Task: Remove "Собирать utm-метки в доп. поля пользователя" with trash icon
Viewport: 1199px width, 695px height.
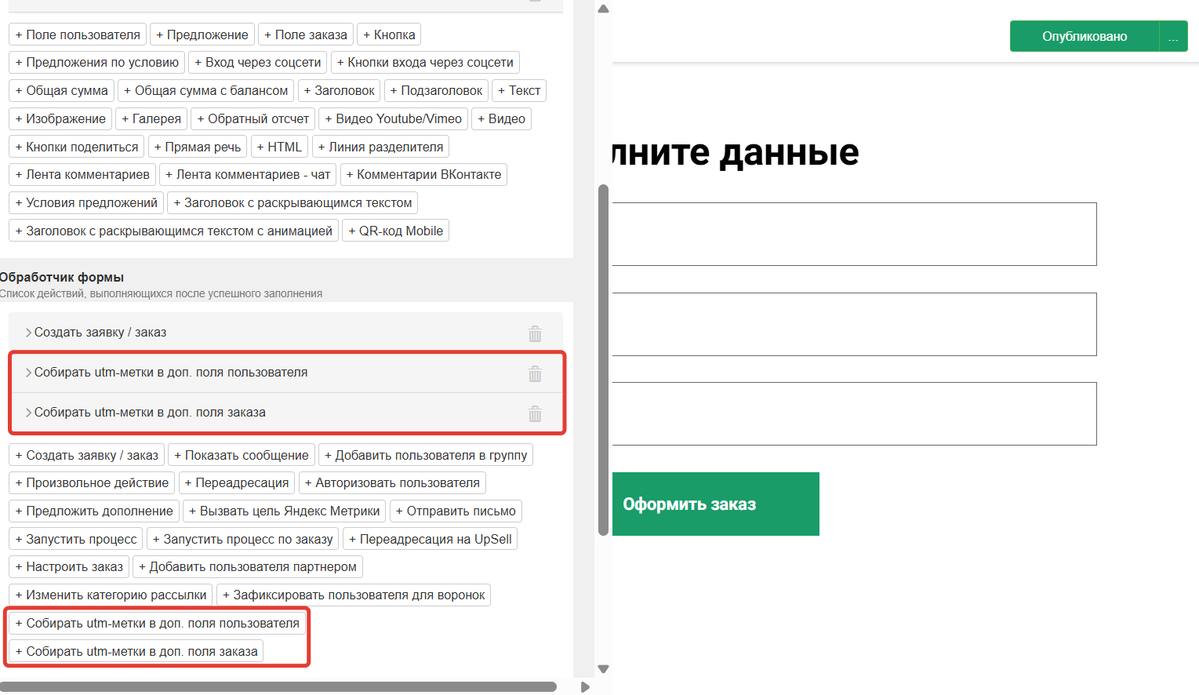Action: [x=535, y=373]
